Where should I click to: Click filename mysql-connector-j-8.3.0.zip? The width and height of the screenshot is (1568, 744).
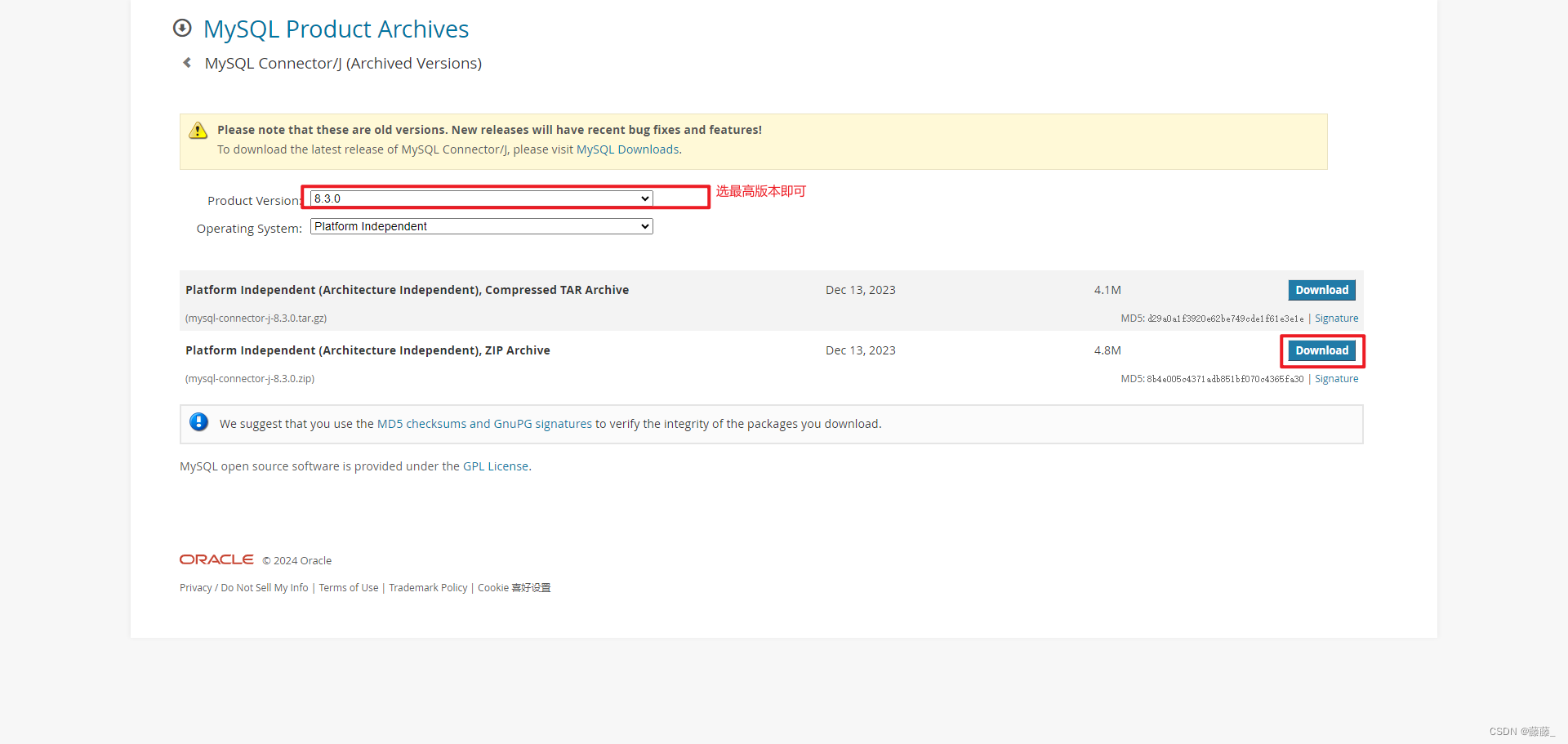click(x=250, y=379)
